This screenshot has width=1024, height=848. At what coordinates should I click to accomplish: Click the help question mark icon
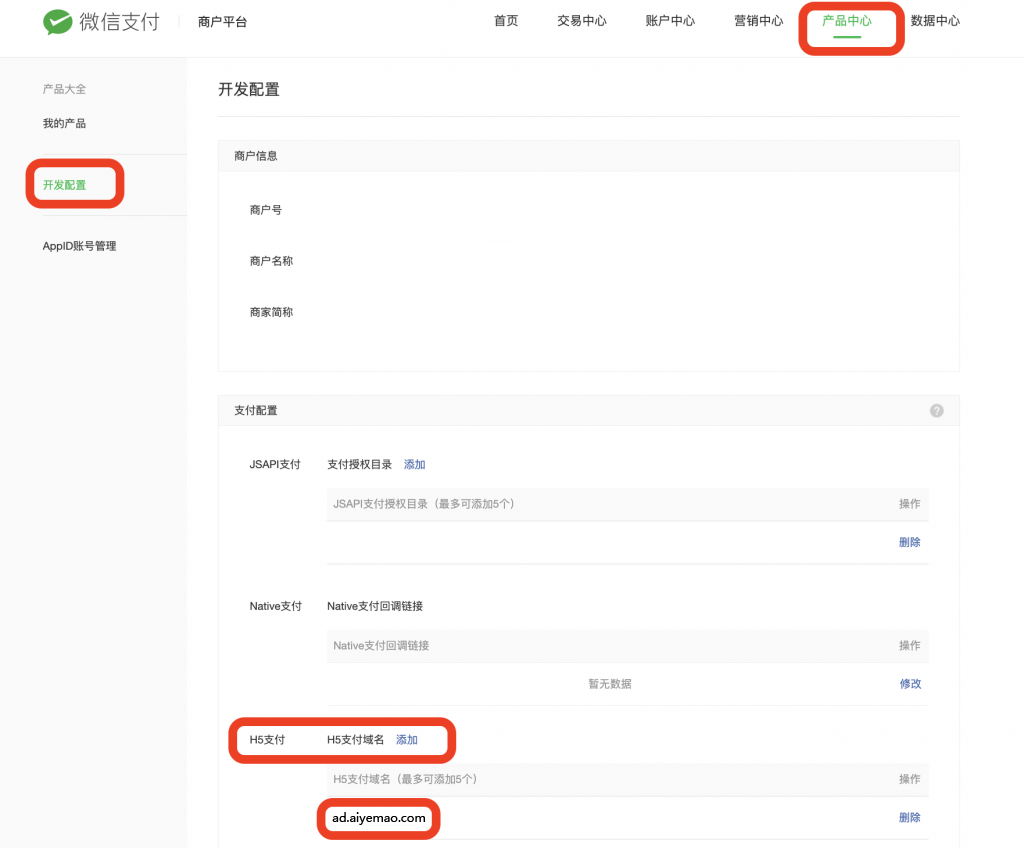point(936,410)
